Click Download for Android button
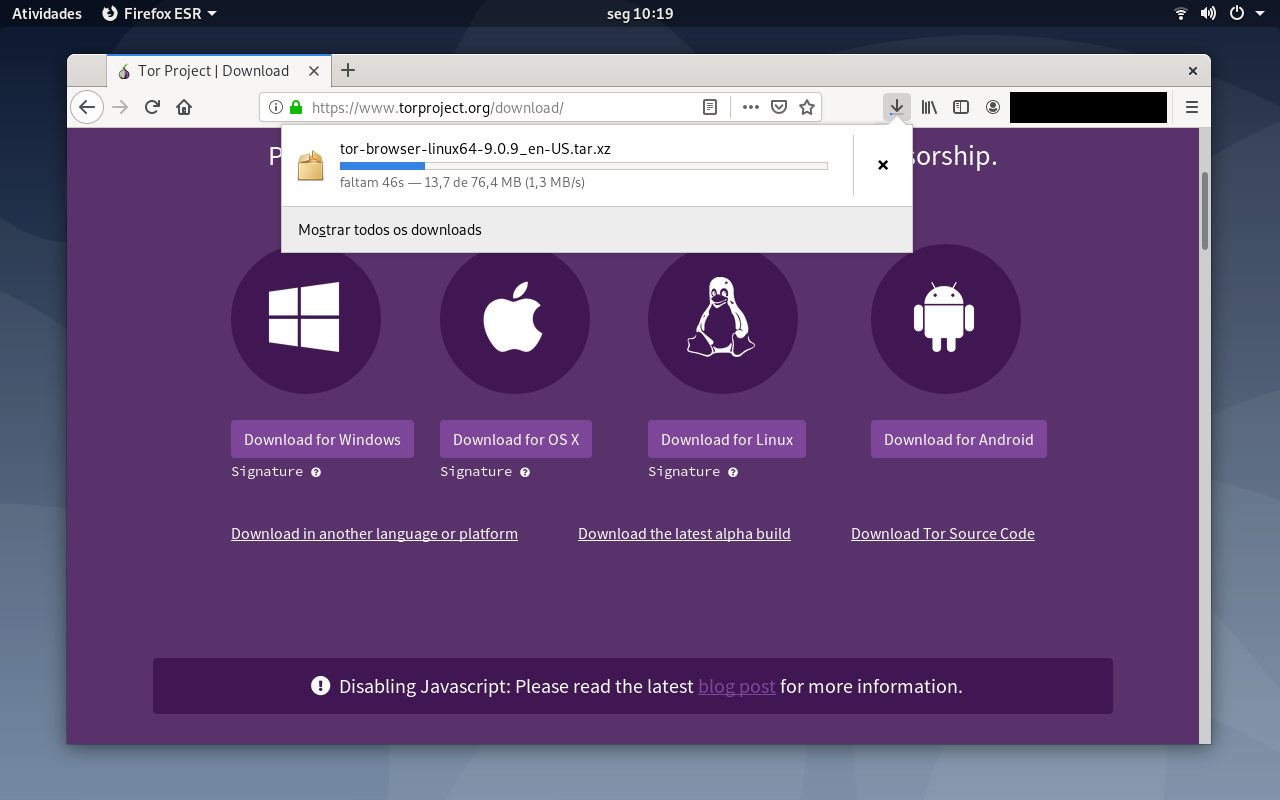The height and width of the screenshot is (800, 1280). 959,439
